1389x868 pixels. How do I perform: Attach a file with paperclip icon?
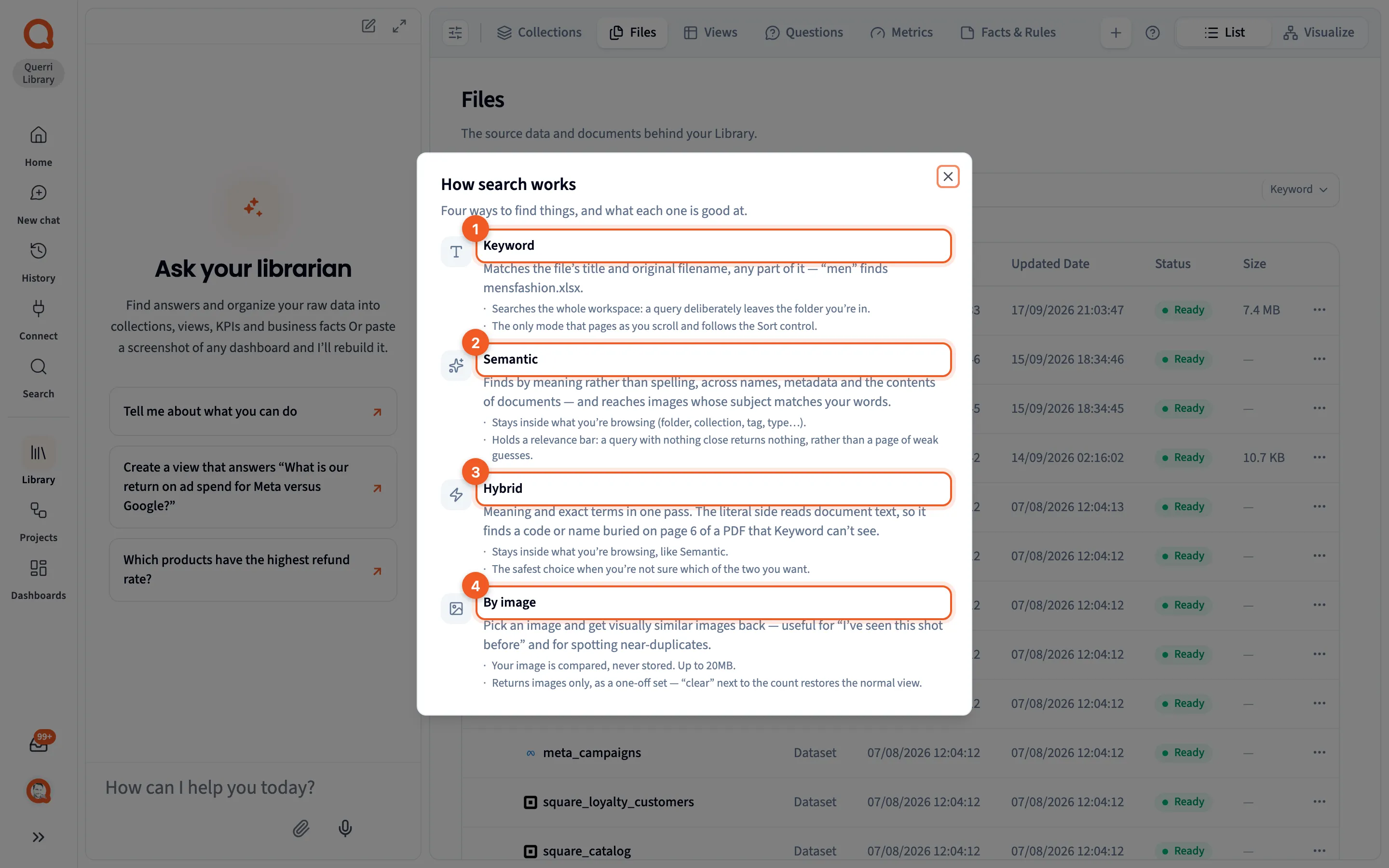(301, 828)
